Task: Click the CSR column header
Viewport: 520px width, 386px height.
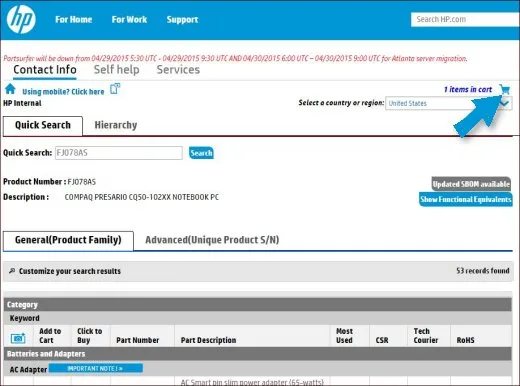Action: click(382, 340)
